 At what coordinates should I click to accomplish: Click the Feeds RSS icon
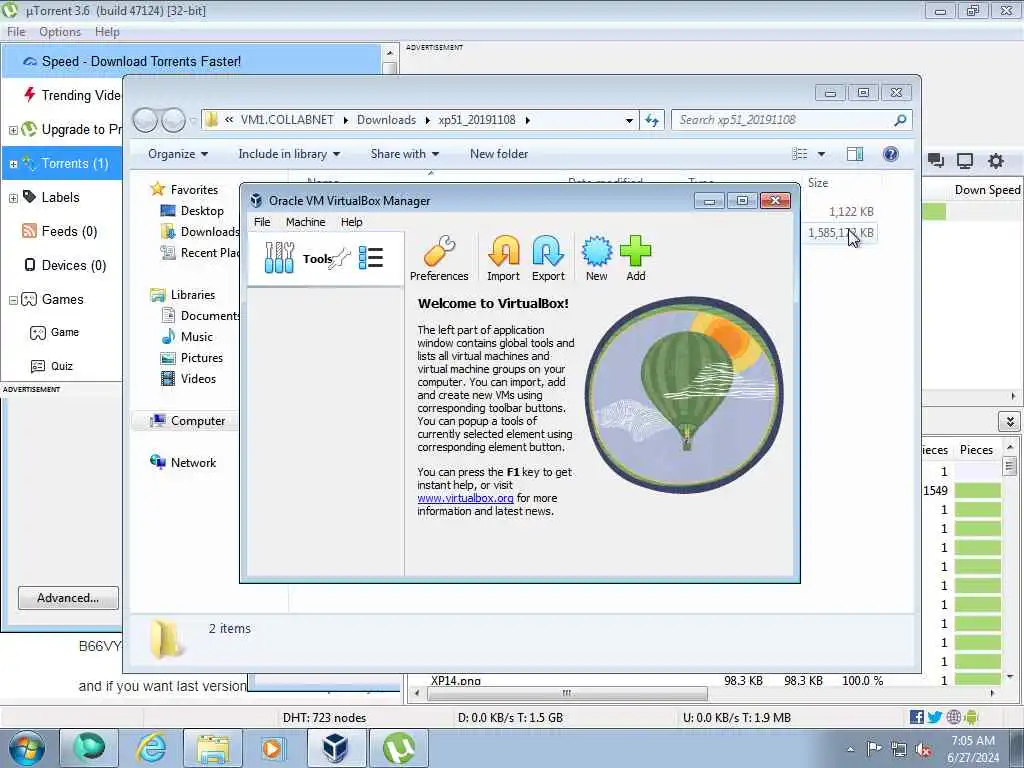29,231
